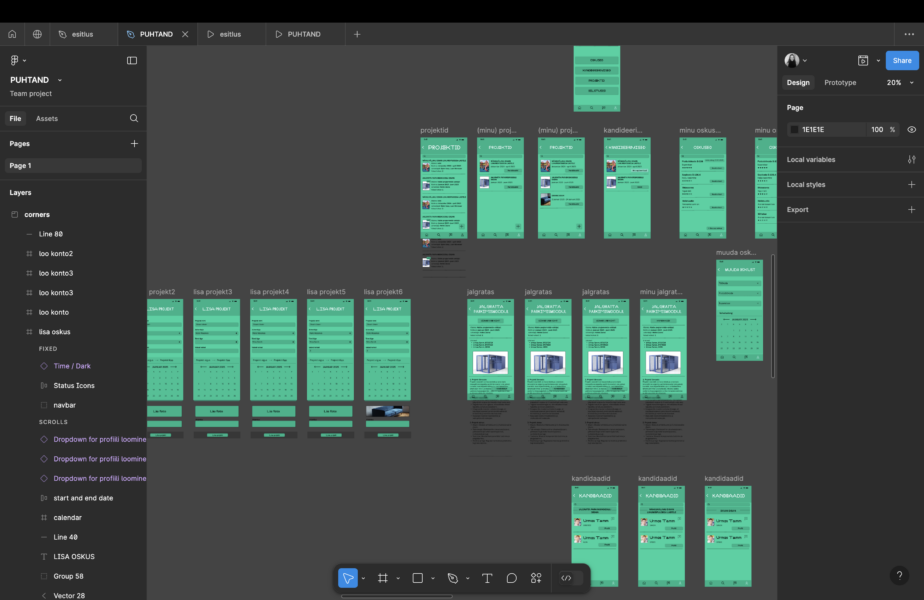This screenshot has width=924, height=600.
Task: Click the page background color swatch
Action: coord(794,130)
